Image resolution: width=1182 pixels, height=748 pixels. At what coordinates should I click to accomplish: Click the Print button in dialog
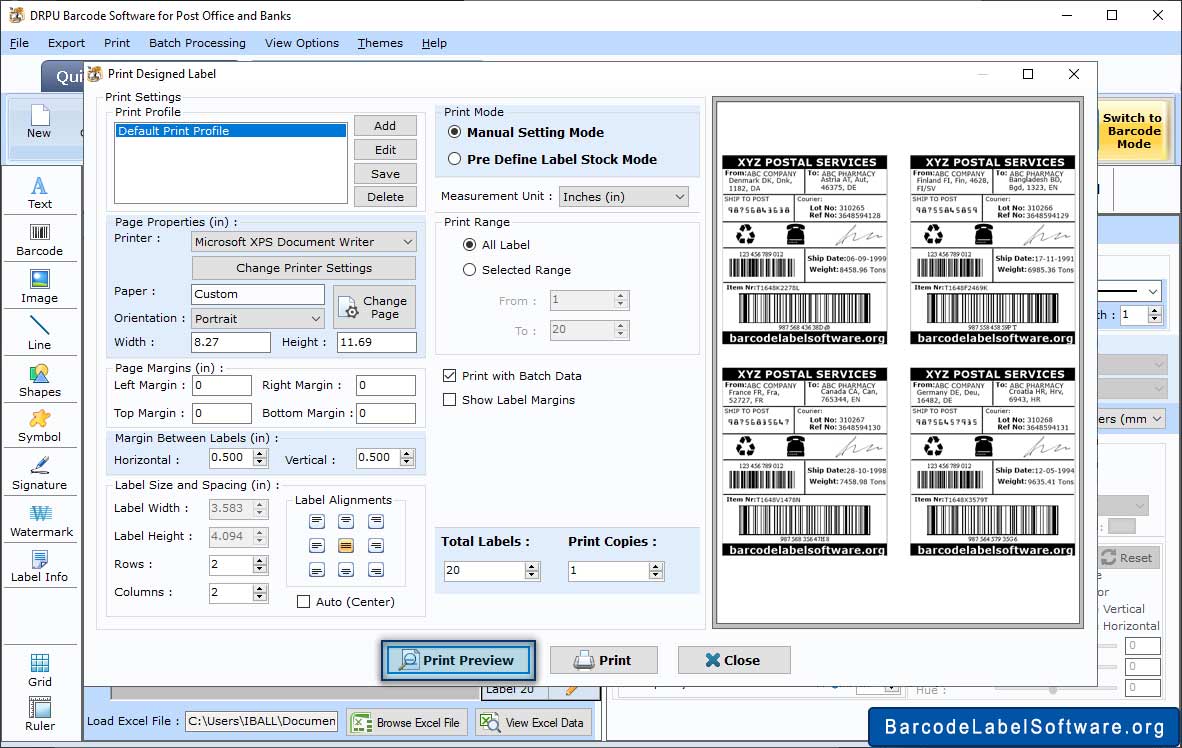pos(604,661)
